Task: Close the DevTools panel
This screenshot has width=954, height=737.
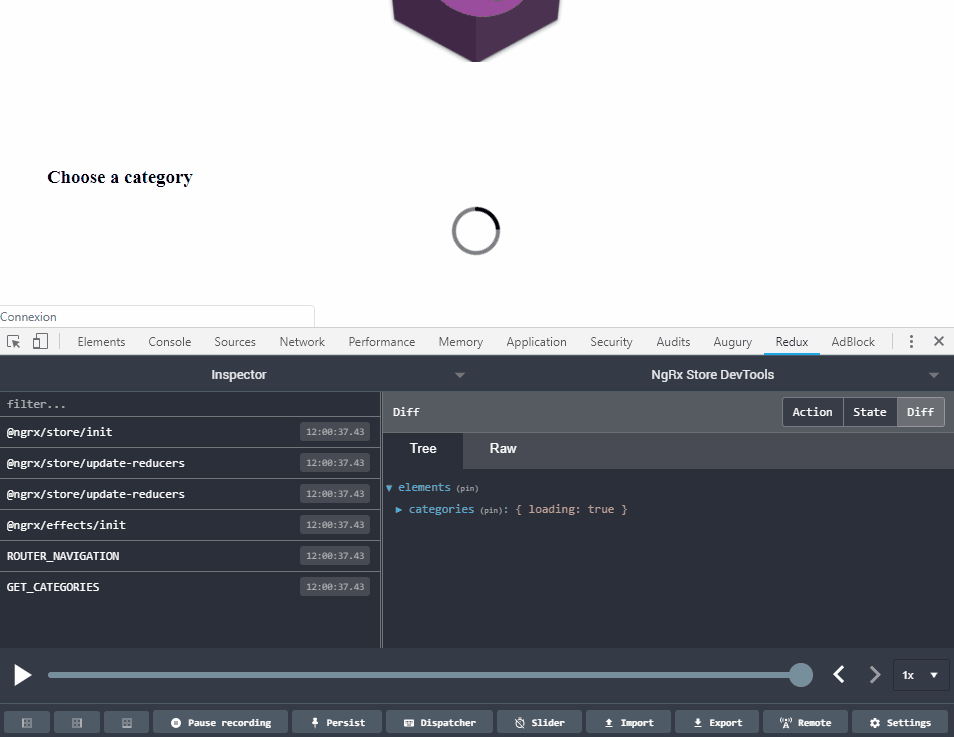Action: point(939,341)
